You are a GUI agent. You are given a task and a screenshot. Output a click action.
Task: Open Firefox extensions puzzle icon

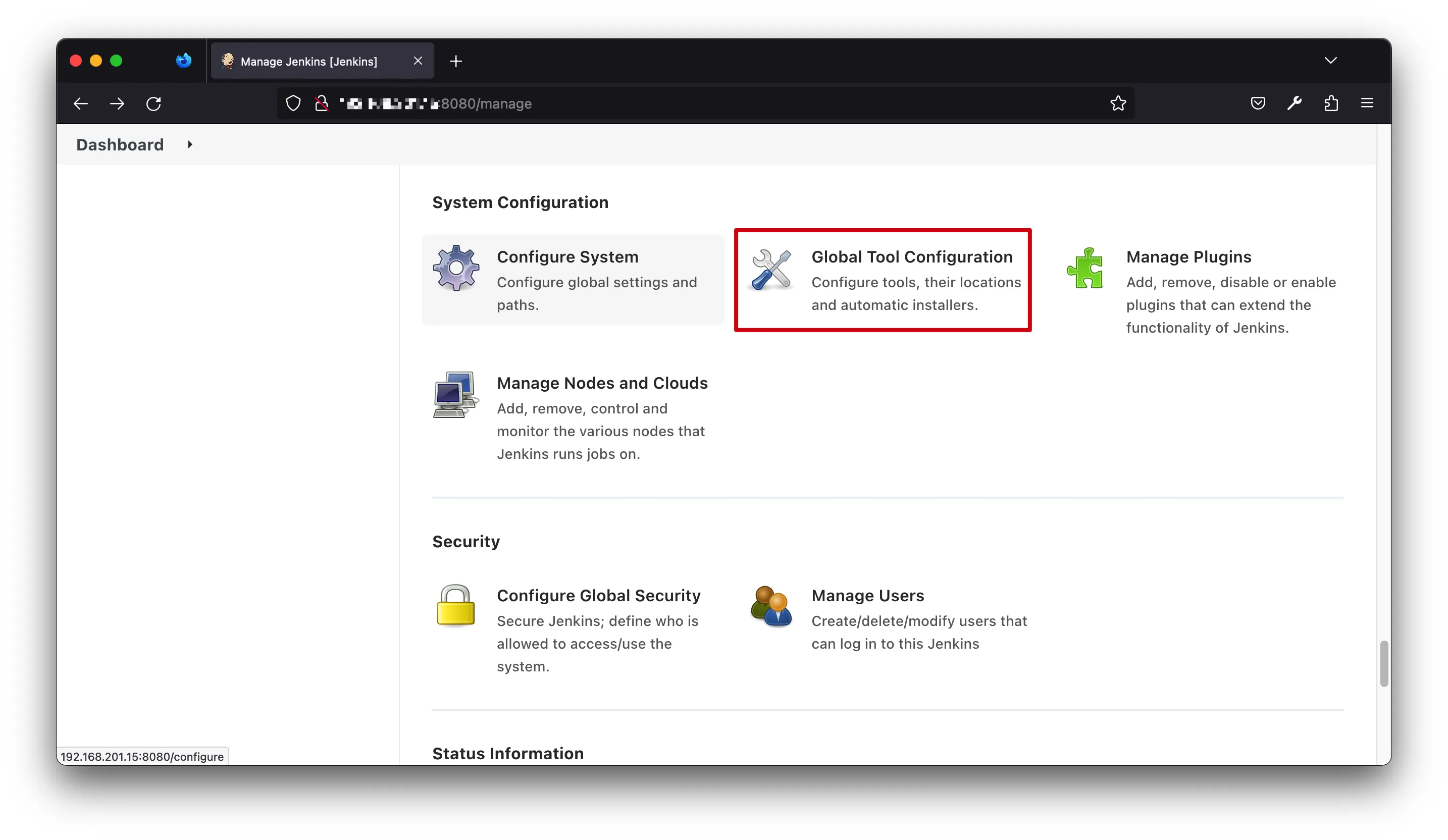pyautogui.click(x=1331, y=103)
